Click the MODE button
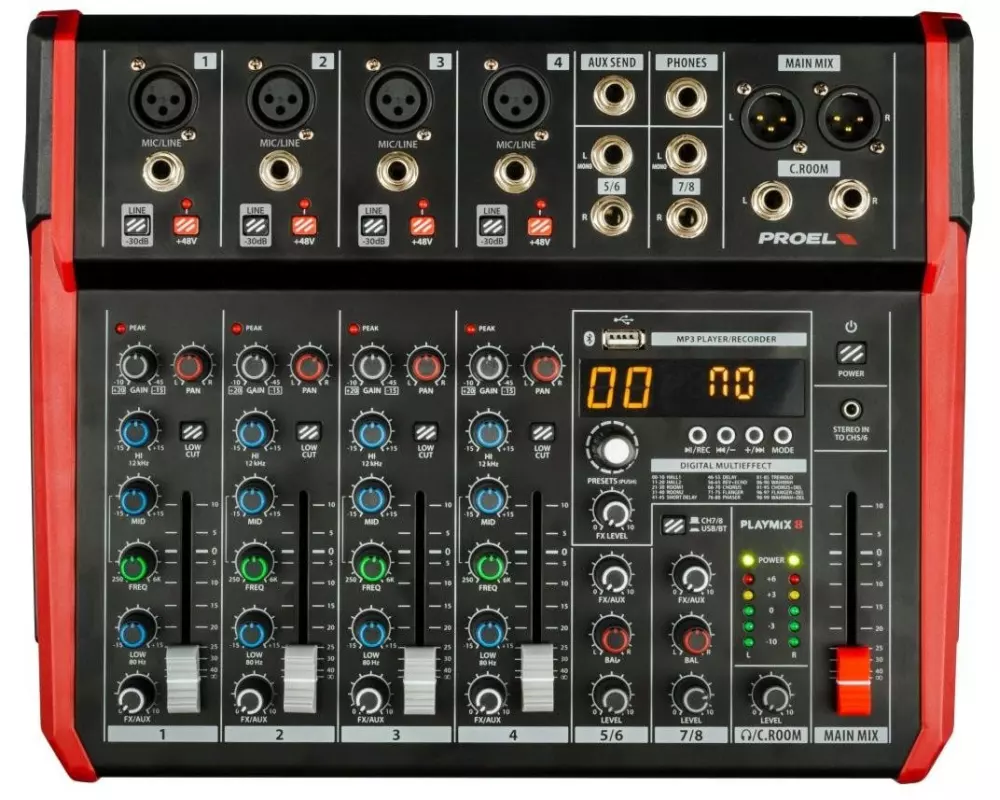Screen dimensions: 1000x800 click(x=783, y=436)
